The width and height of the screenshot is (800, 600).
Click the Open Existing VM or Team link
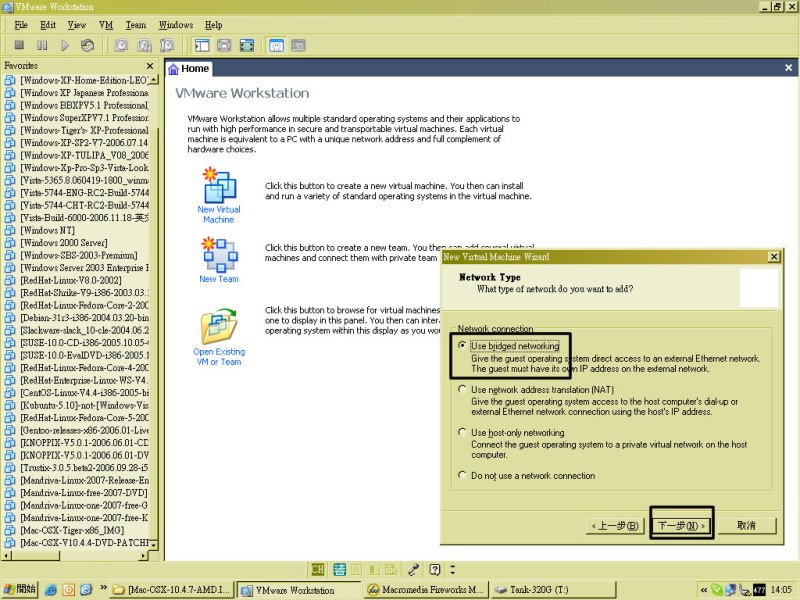pyautogui.click(x=219, y=357)
